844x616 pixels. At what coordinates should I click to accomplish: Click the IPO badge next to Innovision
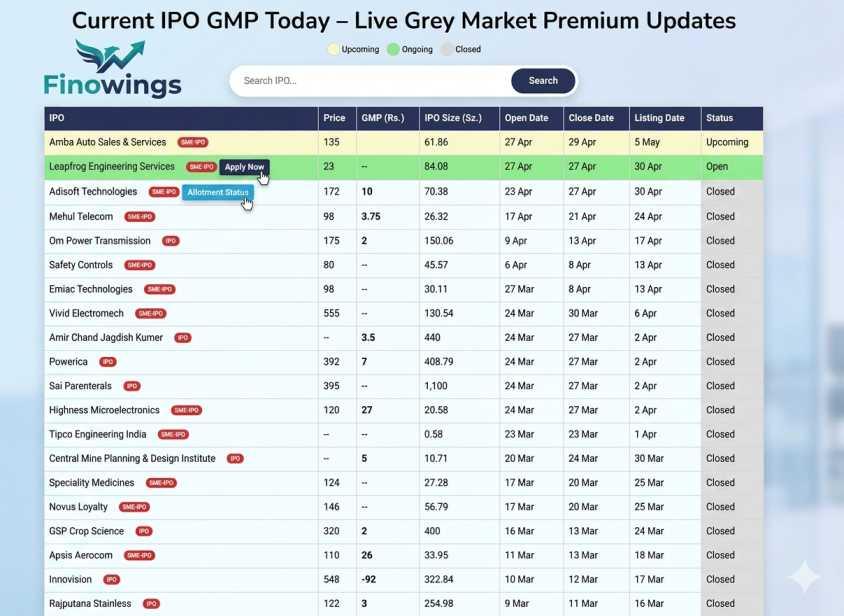coord(111,580)
